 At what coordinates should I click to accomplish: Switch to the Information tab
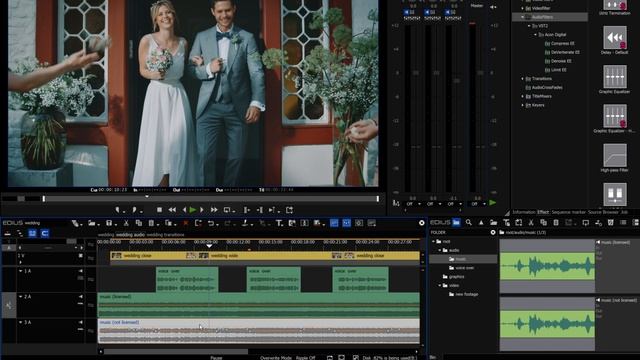[x=524, y=212]
